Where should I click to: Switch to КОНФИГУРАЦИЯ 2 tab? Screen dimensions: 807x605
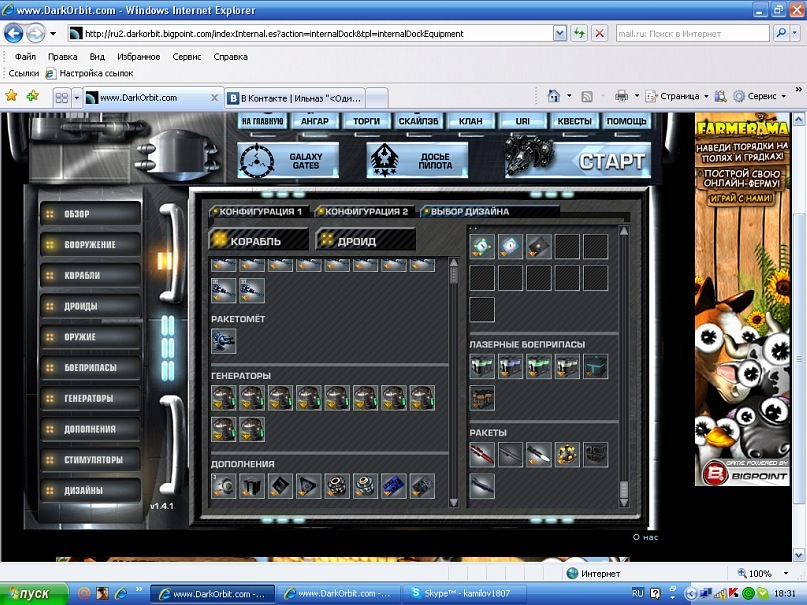tap(364, 212)
